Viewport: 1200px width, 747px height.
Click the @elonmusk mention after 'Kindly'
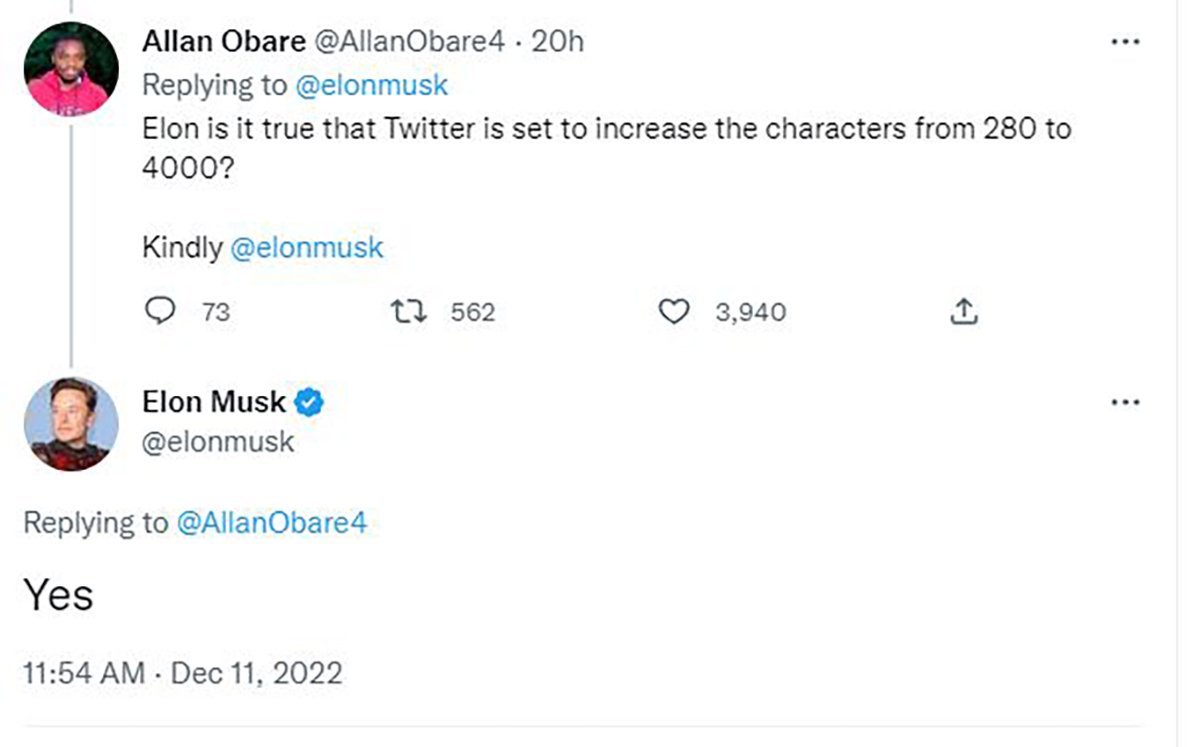(307, 248)
